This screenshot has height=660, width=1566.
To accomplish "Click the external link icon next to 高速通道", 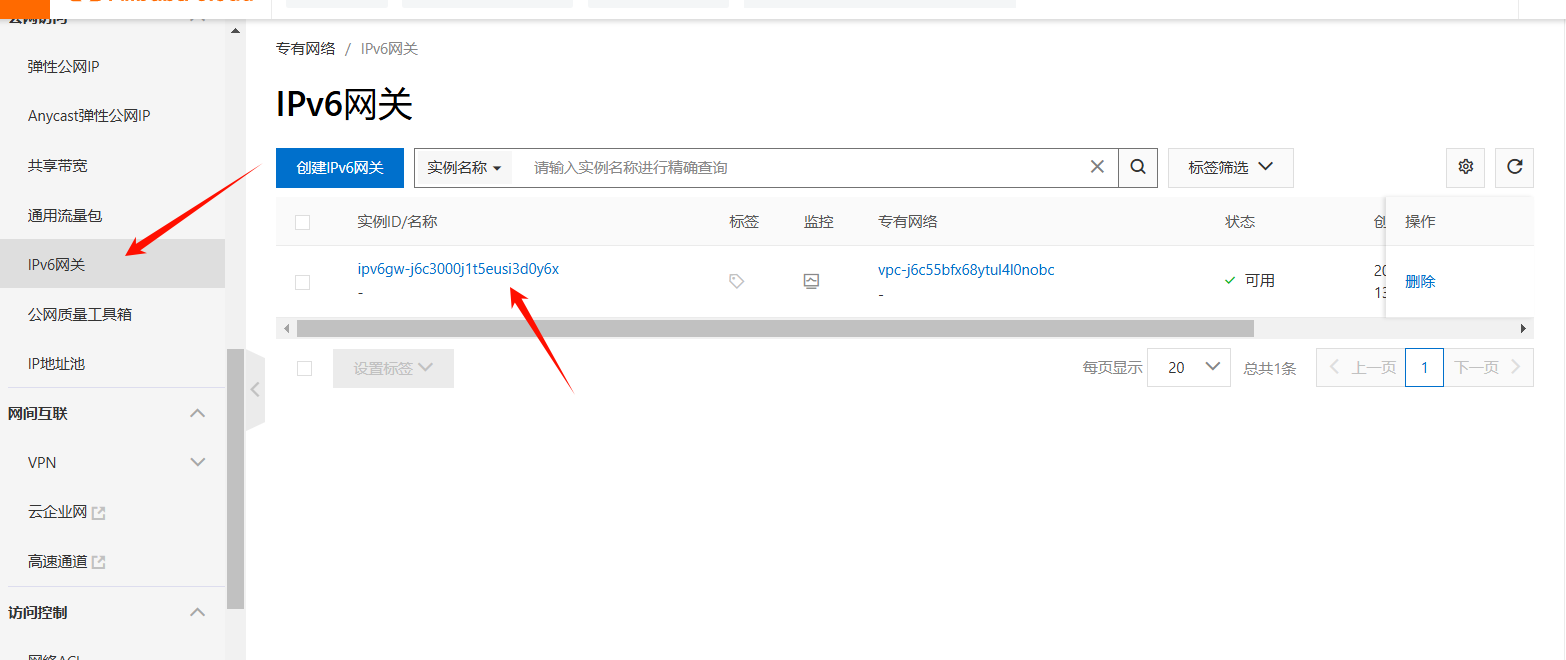I will click(99, 563).
